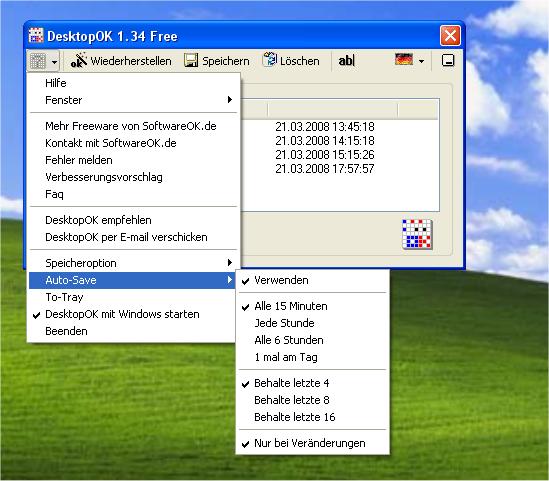Click the Löschen button label

pos(300,61)
